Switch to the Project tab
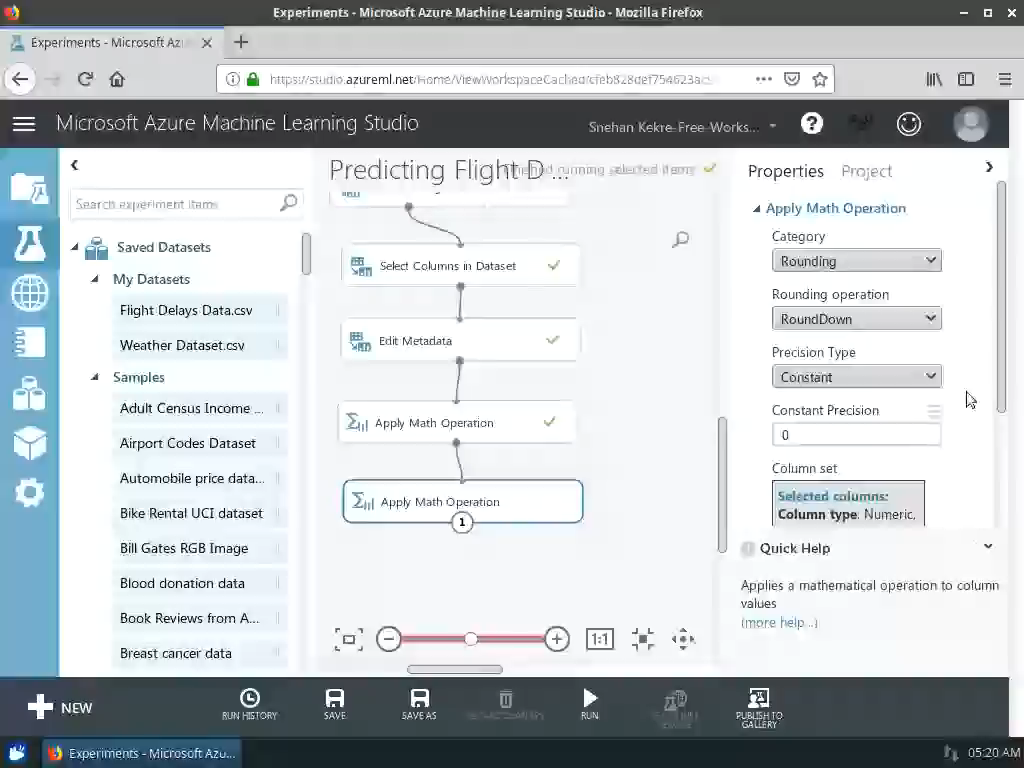Screen dimensions: 1024x768 [866, 171]
